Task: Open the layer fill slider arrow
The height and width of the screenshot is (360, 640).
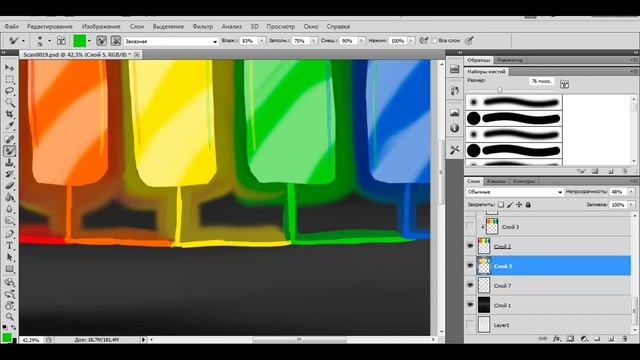Action: coord(631,204)
